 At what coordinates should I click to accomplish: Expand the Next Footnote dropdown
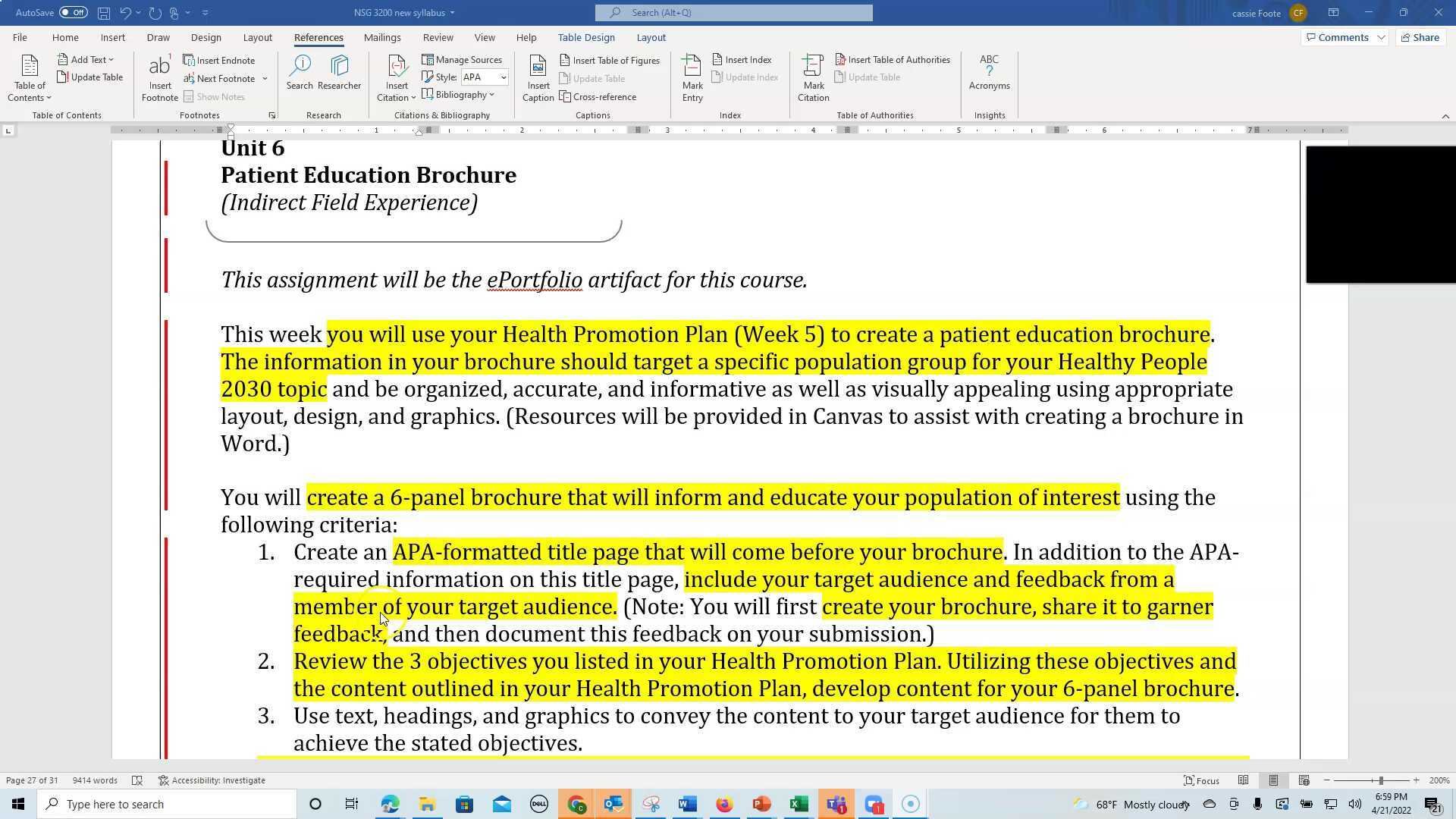(x=265, y=78)
